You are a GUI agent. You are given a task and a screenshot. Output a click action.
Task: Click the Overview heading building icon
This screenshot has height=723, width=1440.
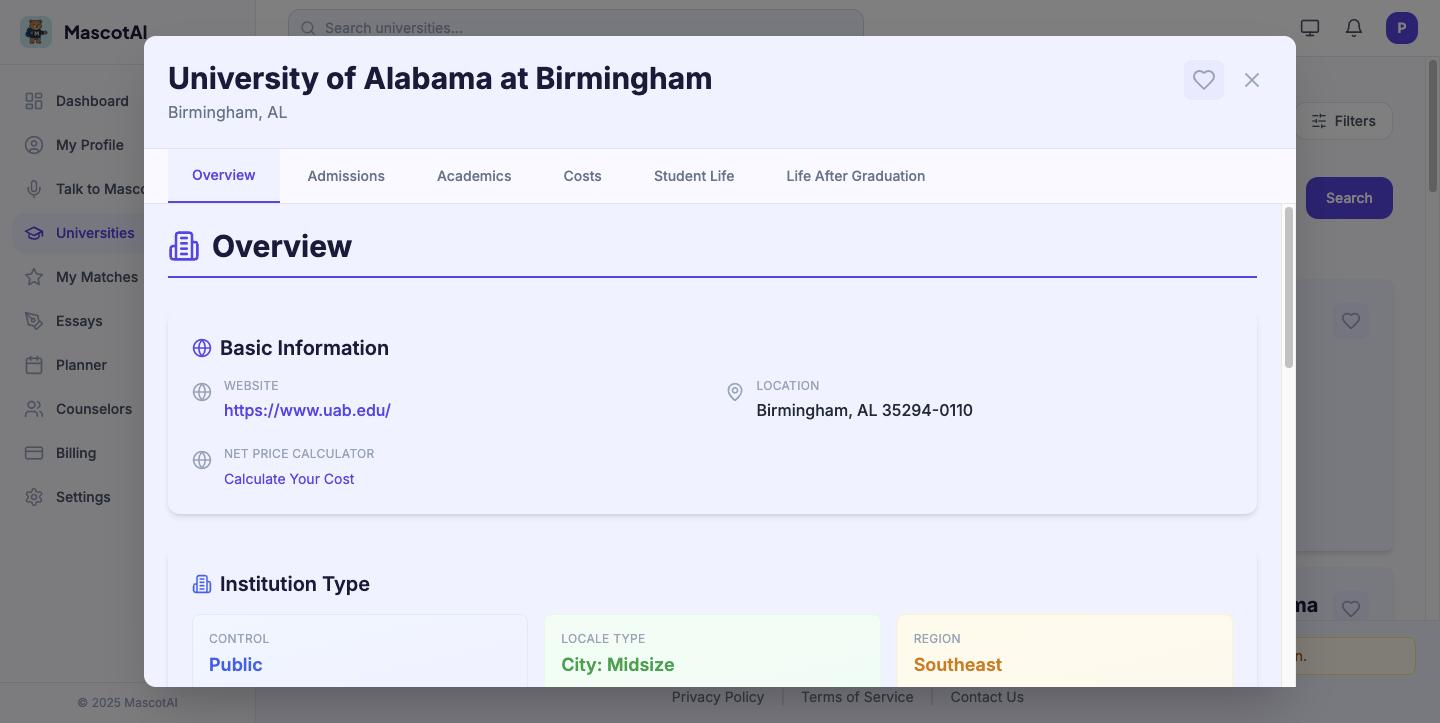click(184, 246)
